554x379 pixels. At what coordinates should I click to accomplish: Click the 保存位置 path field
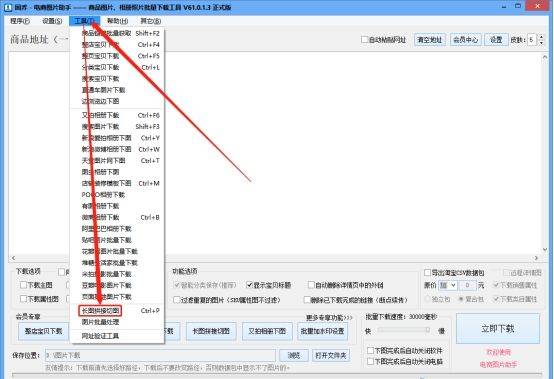point(160,355)
